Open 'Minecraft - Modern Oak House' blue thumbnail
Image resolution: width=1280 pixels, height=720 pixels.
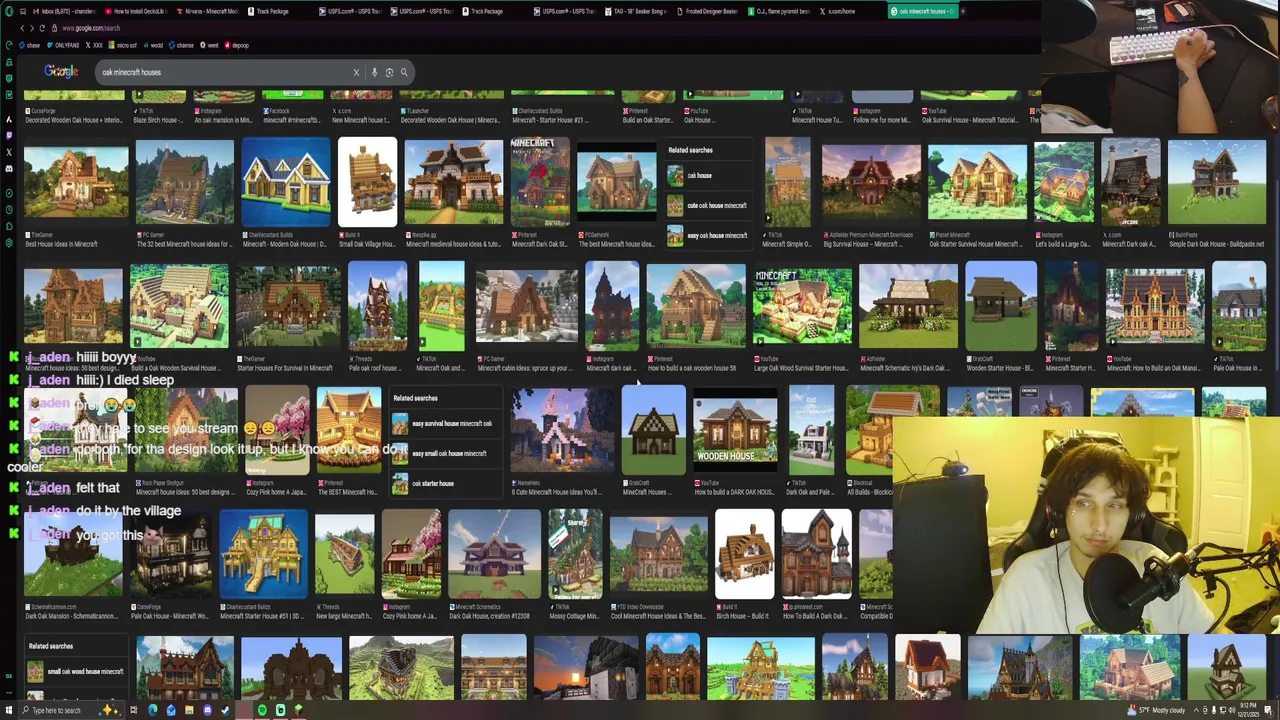(x=285, y=184)
